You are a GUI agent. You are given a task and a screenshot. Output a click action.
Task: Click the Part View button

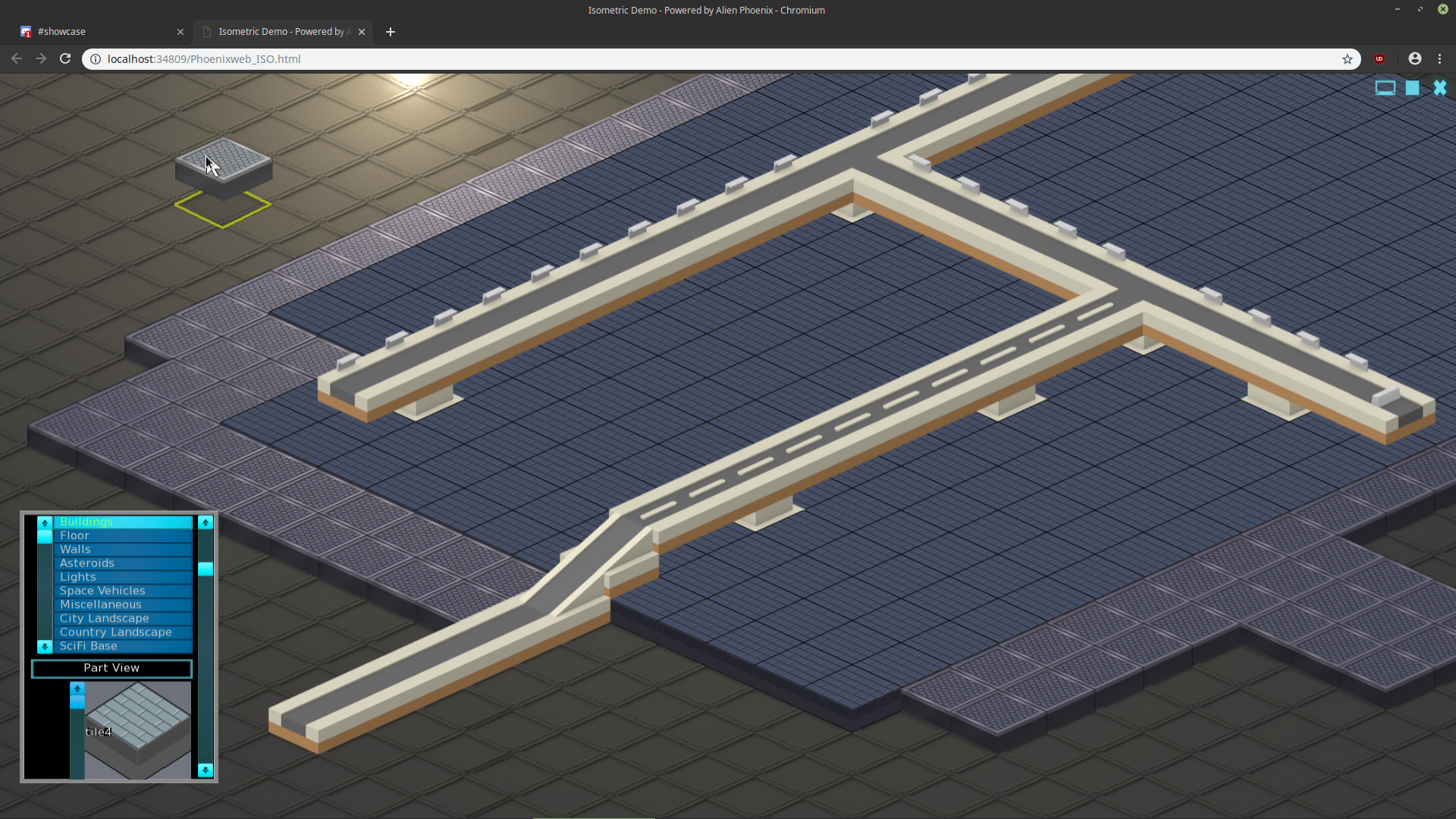pyautogui.click(x=111, y=668)
